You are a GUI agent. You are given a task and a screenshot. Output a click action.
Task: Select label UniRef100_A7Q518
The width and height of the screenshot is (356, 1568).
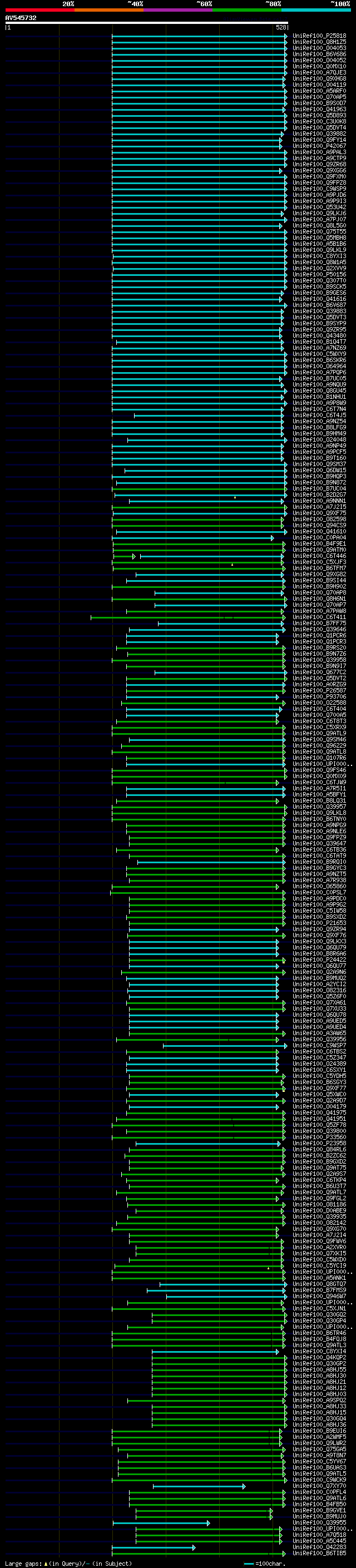(x=319, y=1535)
